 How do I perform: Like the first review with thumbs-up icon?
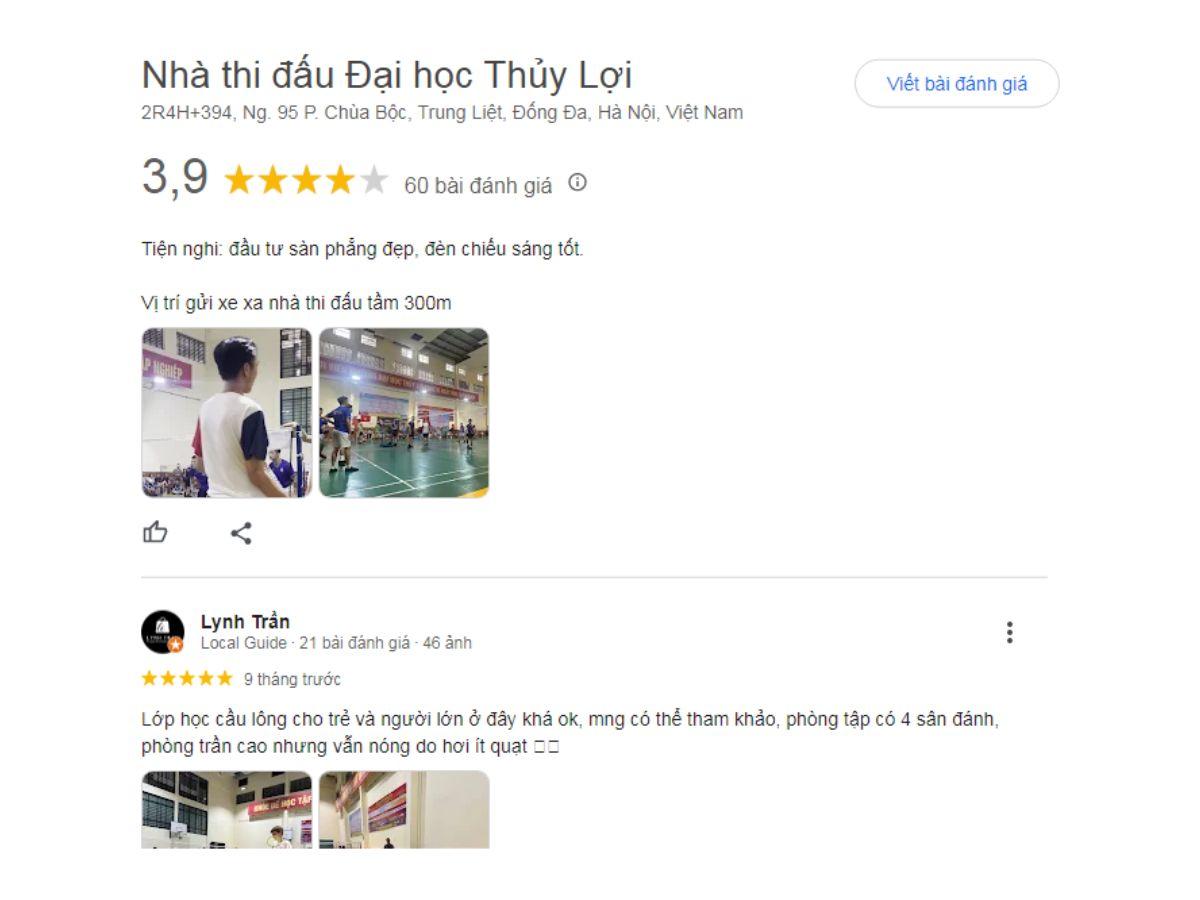coord(155,532)
